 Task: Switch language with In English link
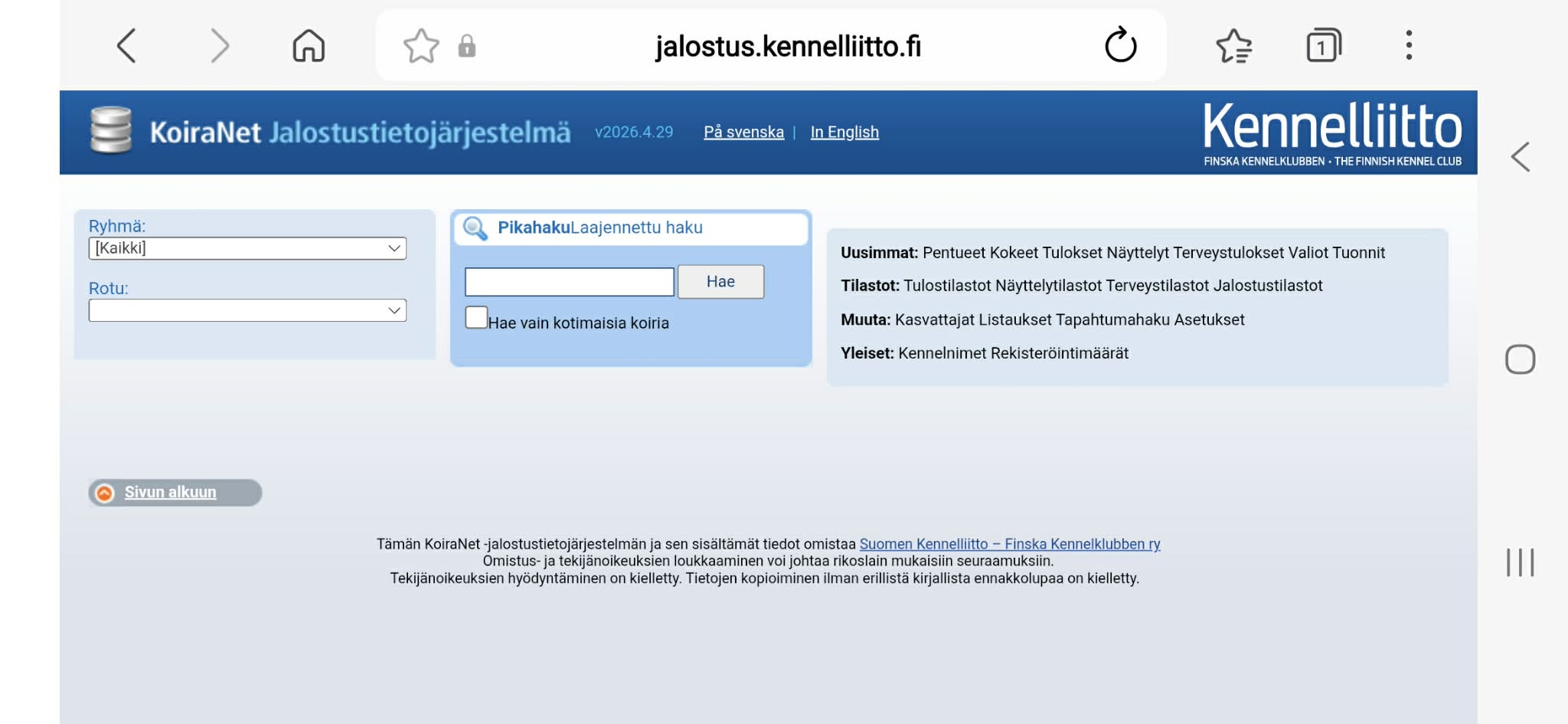tap(844, 132)
